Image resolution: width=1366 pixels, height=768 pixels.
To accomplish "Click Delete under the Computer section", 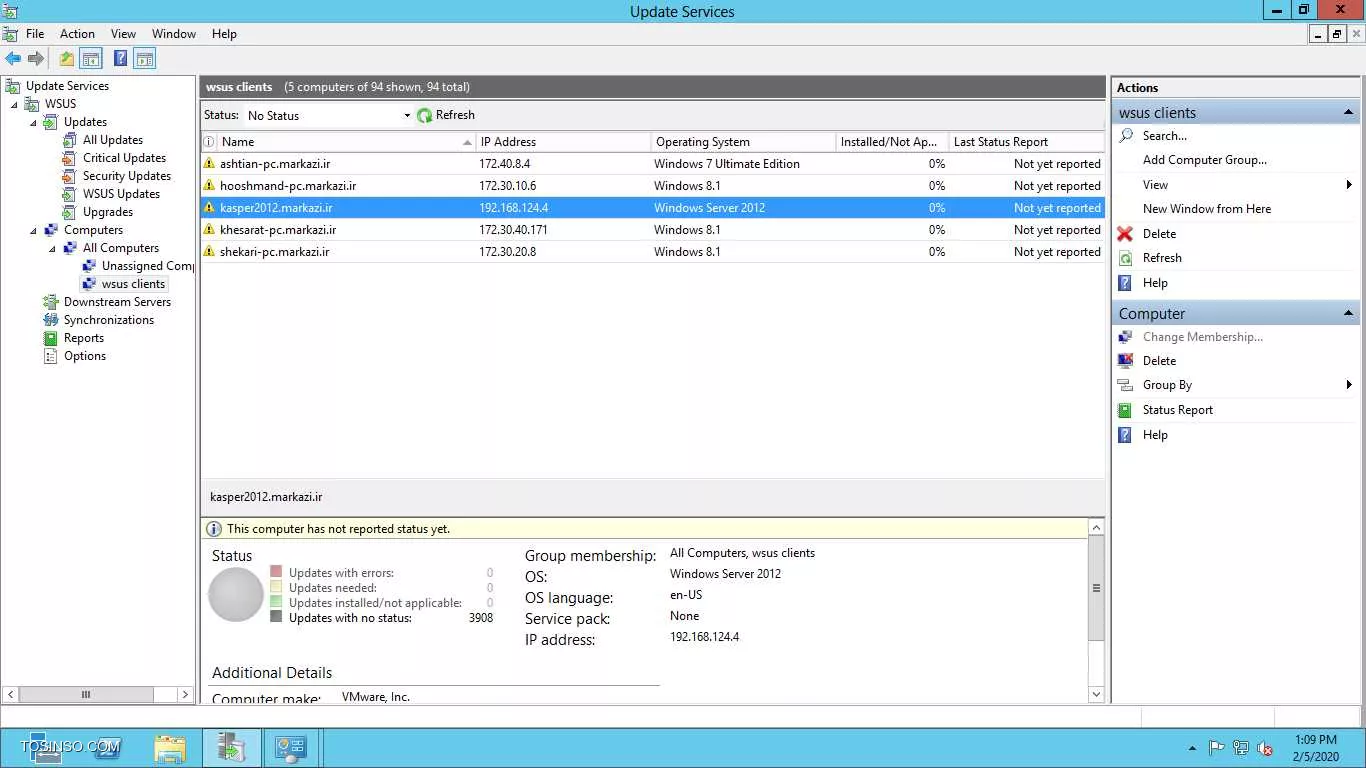I will [x=1159, y=361].
